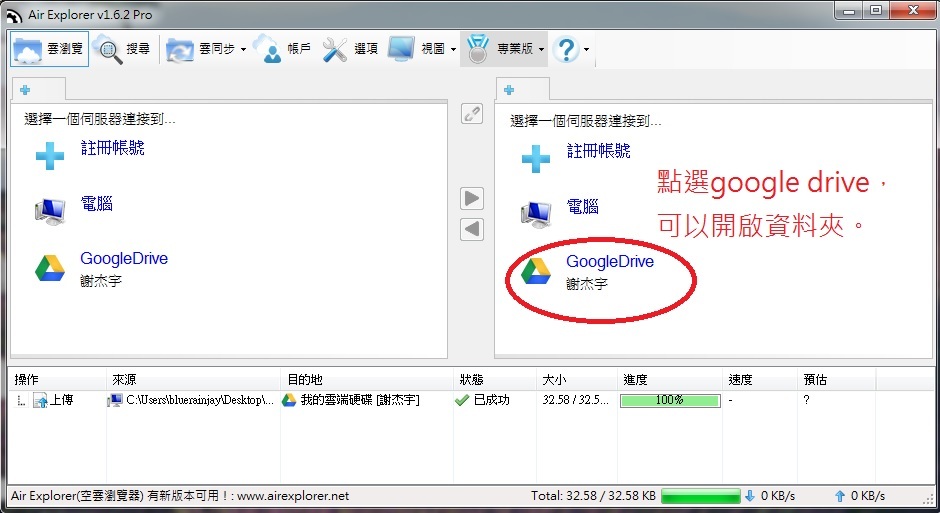The height and width of the screenshot is (513, 940).
Task: Maximize the Air Explorer window
Action: (876, 10)
